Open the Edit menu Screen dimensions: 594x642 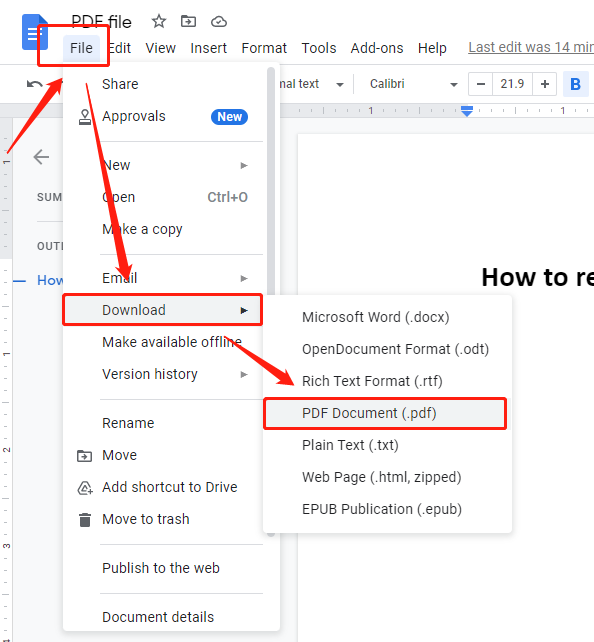pos(119,48)
